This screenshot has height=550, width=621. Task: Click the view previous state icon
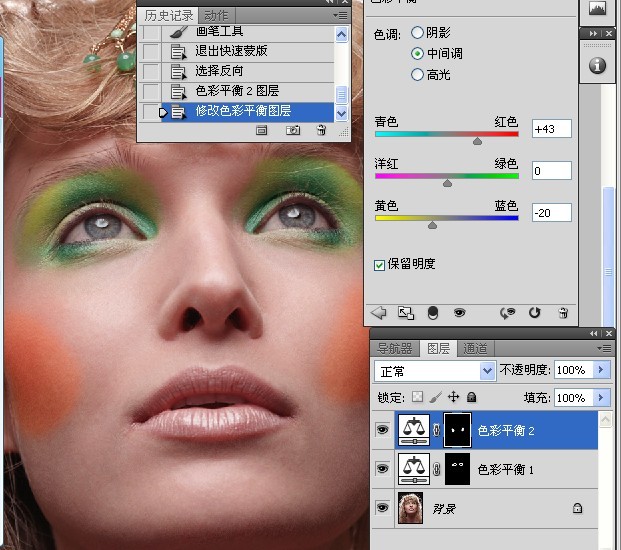(x=507, y=313)
